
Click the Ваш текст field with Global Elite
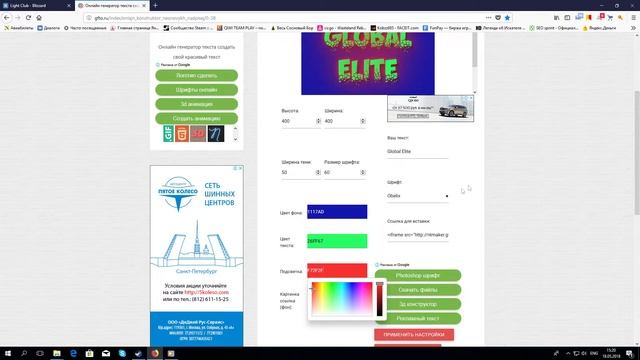418,151
